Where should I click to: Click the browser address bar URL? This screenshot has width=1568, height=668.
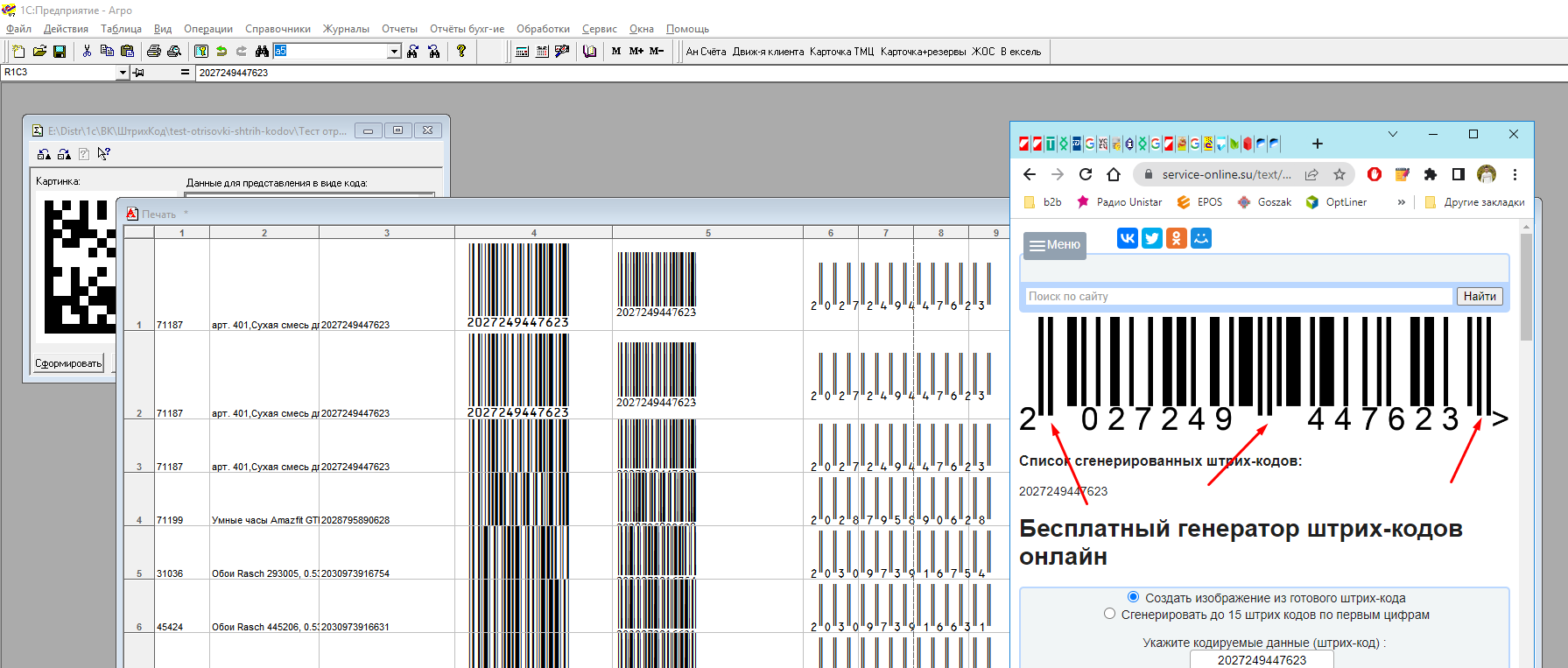(1226, 174)
